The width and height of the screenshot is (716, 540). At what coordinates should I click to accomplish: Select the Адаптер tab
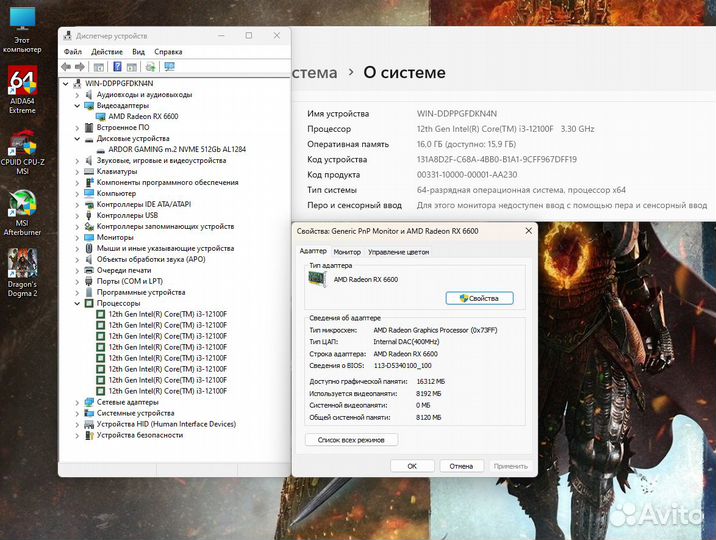pyautogui.click(x=313, y=251)
